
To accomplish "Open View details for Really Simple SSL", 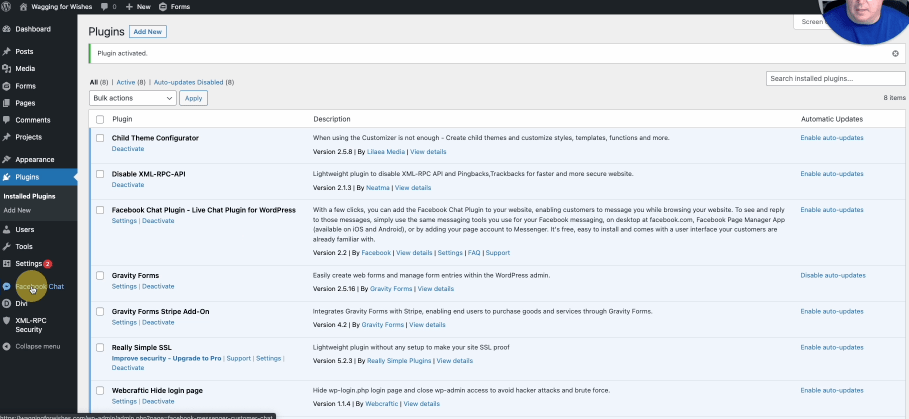I will pyautogui.click(x=454, y=360).
